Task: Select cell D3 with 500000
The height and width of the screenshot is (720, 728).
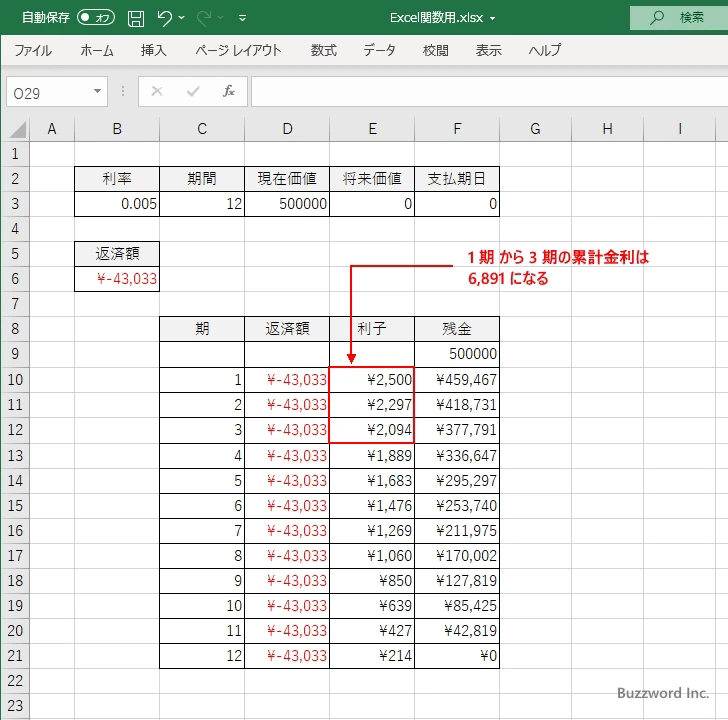Action: 287,204
